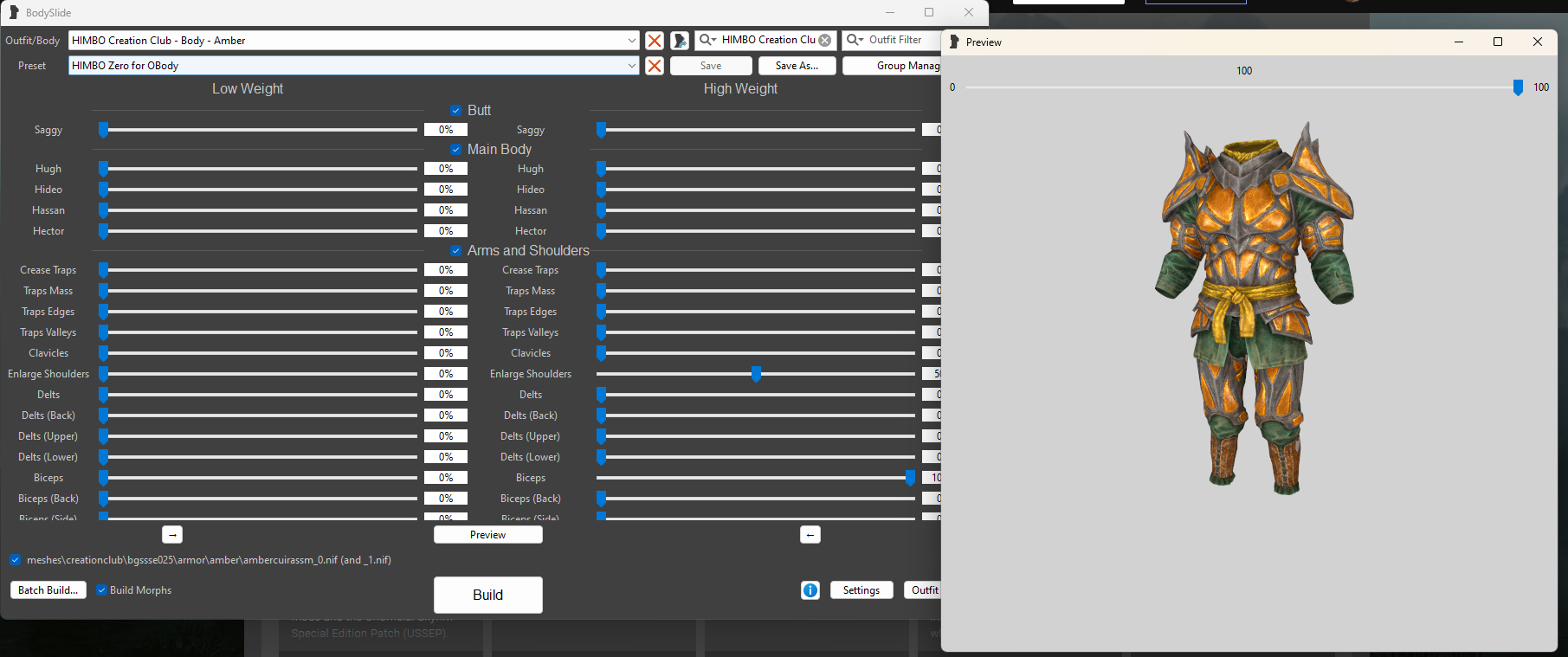Open Settings dialog

pos(861,590)
